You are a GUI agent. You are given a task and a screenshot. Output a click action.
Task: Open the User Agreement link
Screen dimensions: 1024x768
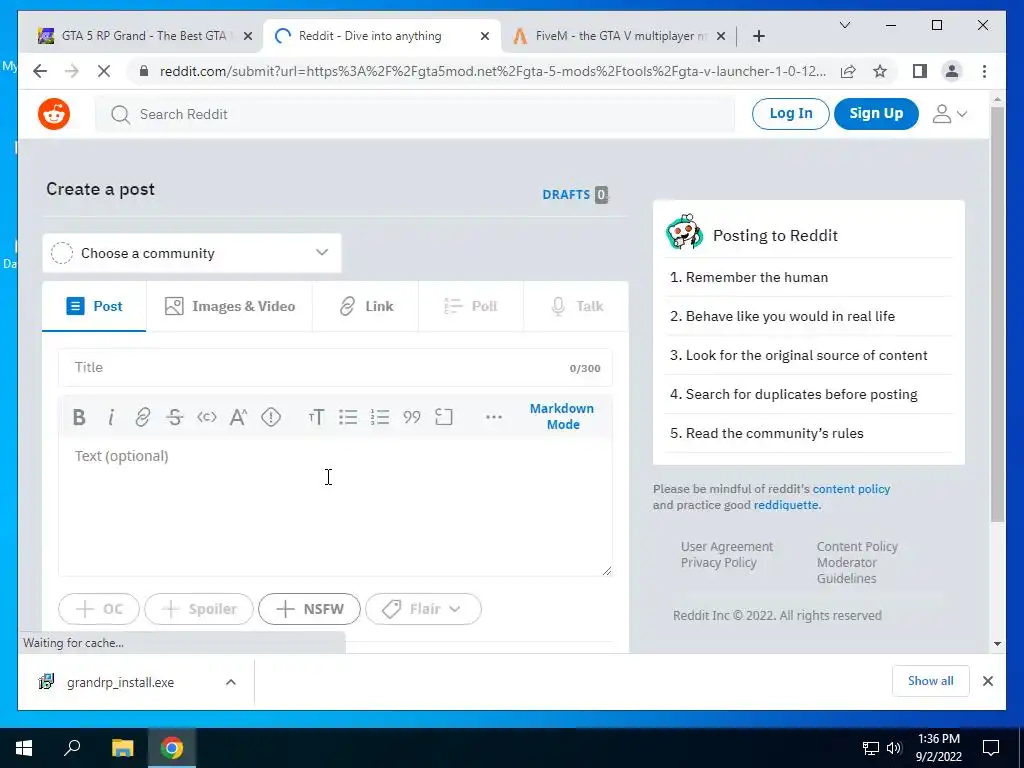727,546
